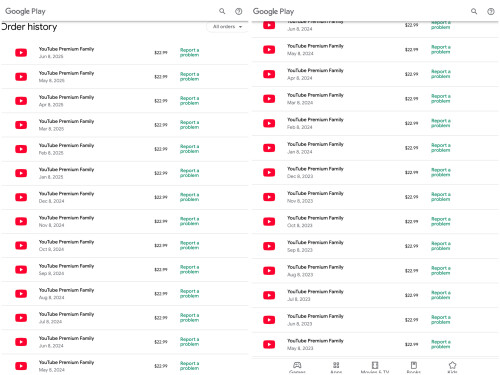Click YouTube icon for Mar 8, 2025 order
500x375 pixels.
pyautogui.click(x=21, y=125)
